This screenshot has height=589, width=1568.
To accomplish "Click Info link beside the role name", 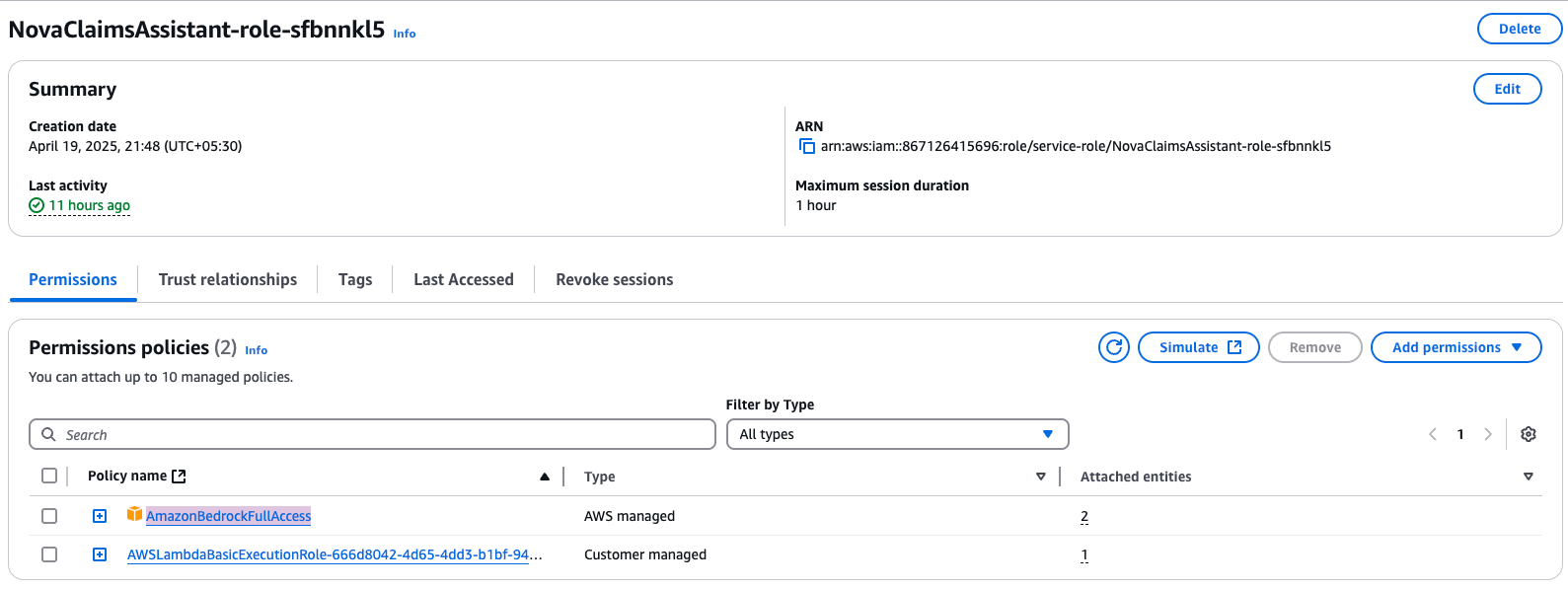I will point(405,34).
